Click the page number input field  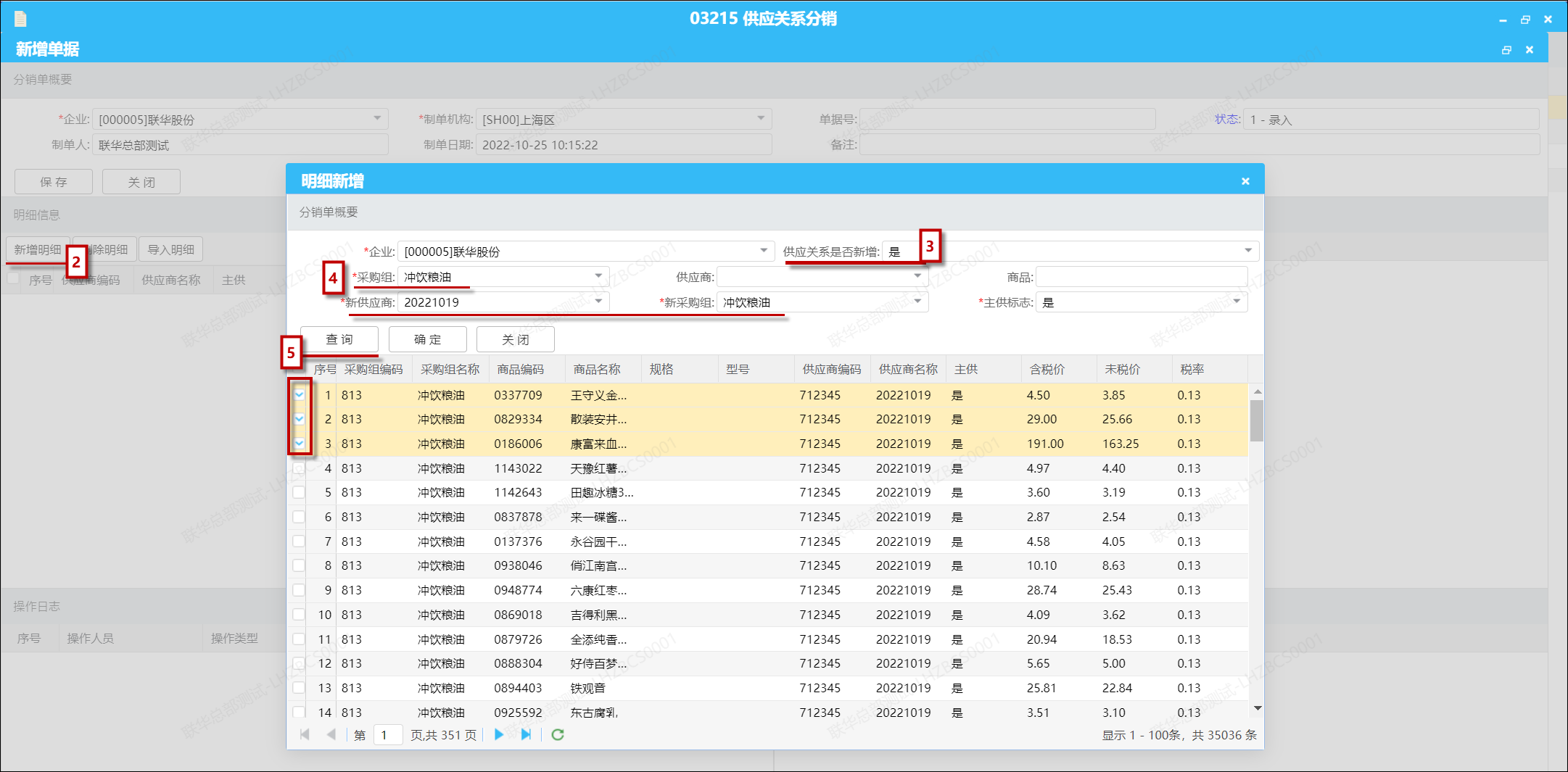388,735
